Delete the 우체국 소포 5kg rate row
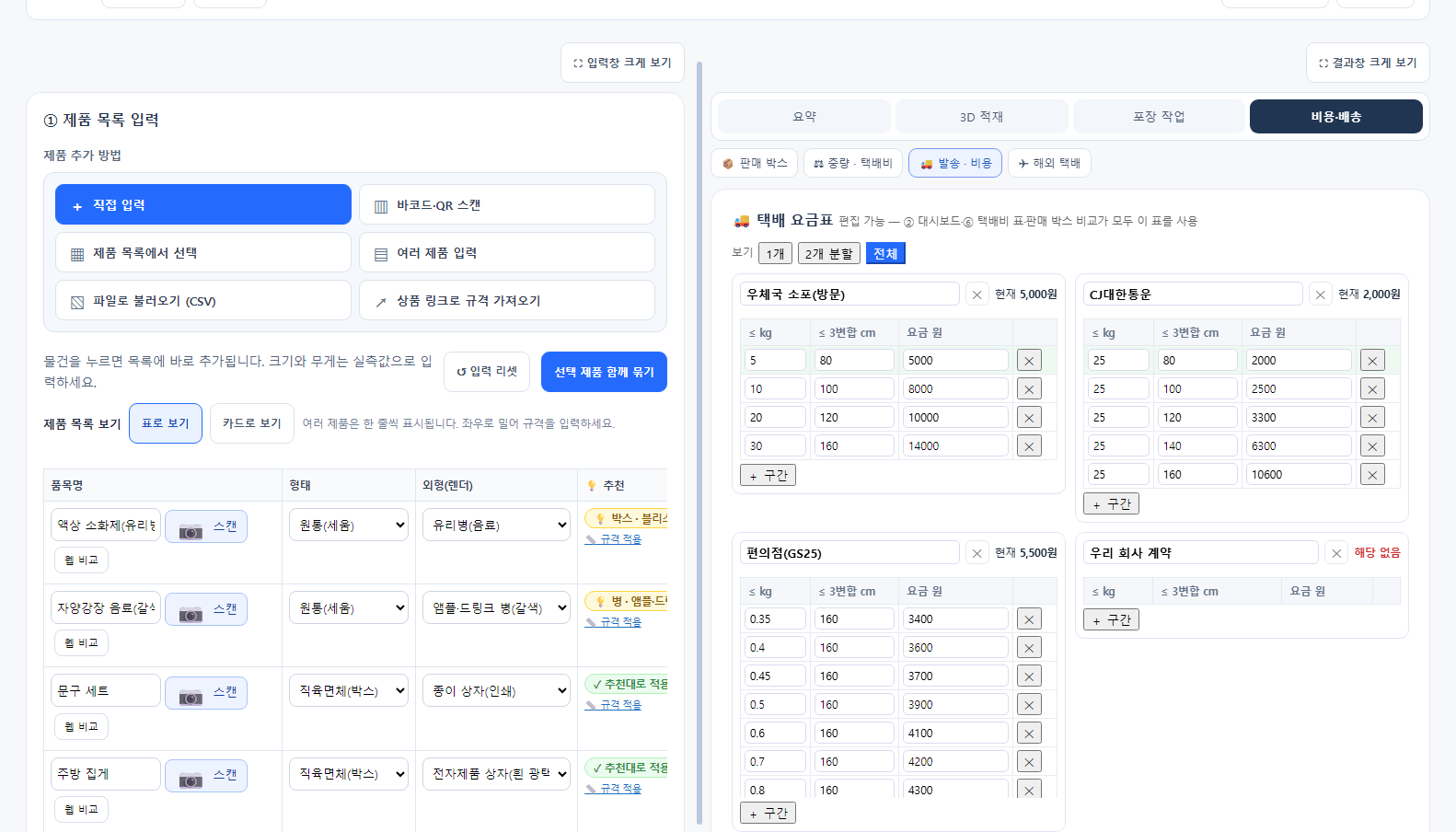The image size is (1456, 832). (1029, 361)
